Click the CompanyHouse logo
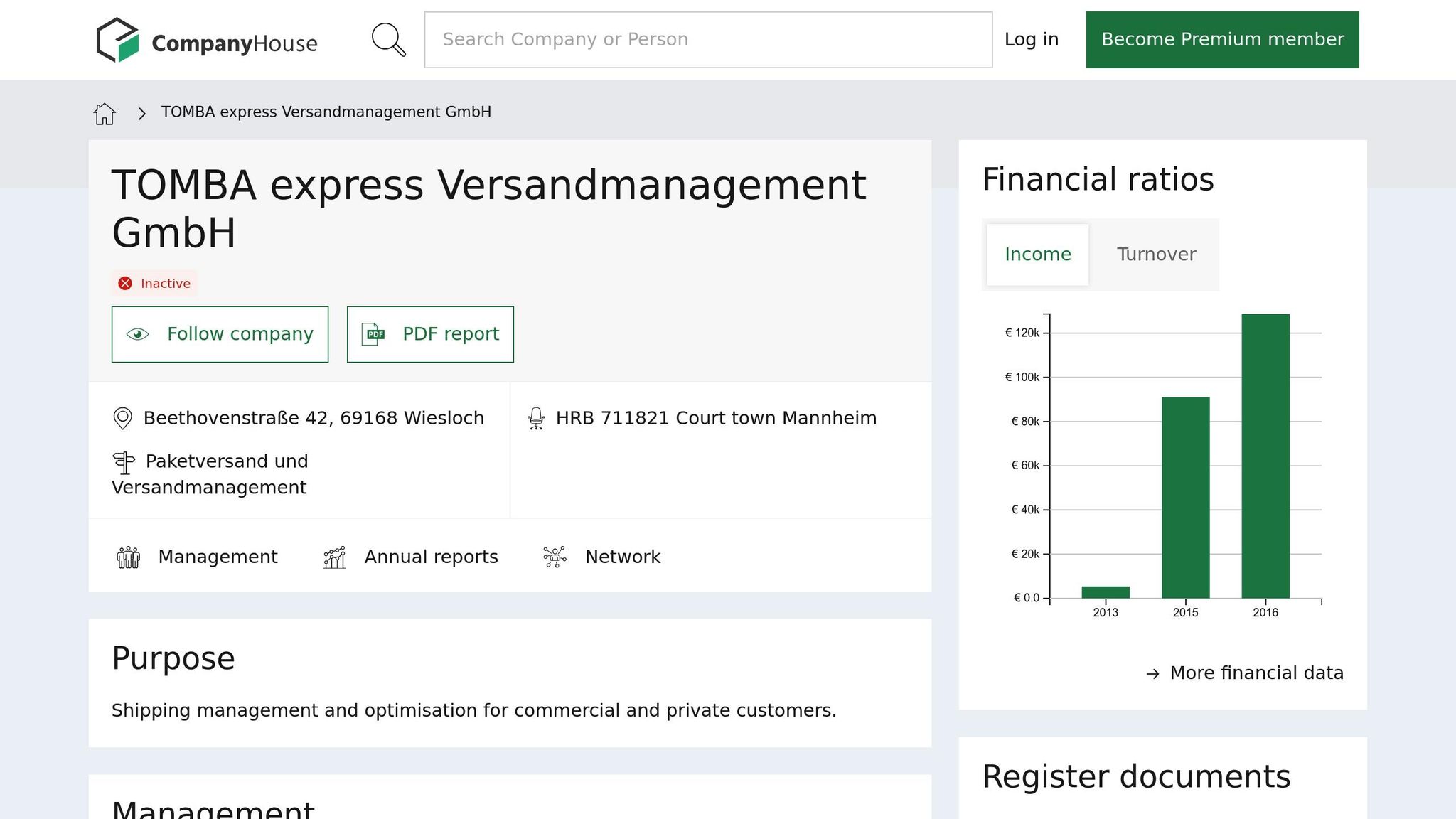 207,40
